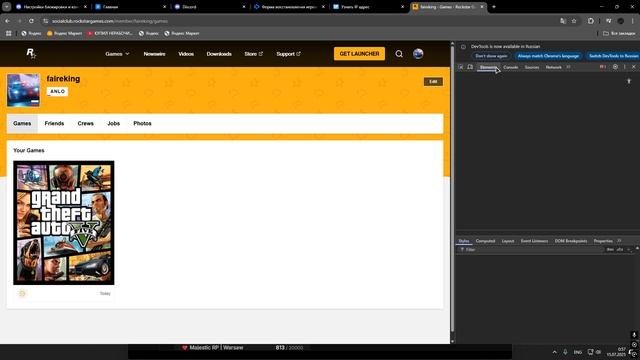This screenshot has width=640, height=360.
Task: Open the Videos navigation link
Action: (x=186, y=54)
